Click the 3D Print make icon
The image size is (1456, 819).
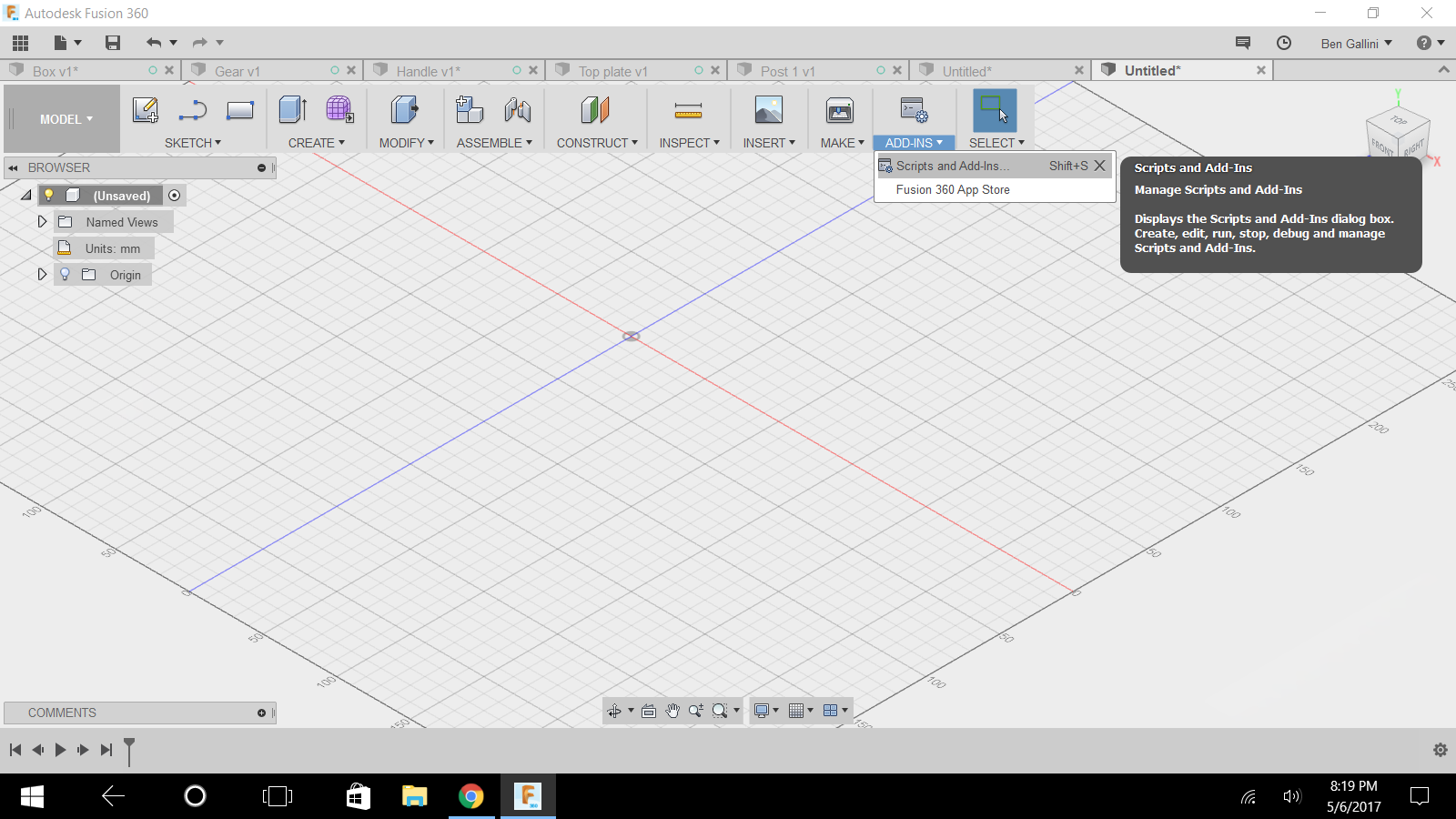[x=839, y=111]
